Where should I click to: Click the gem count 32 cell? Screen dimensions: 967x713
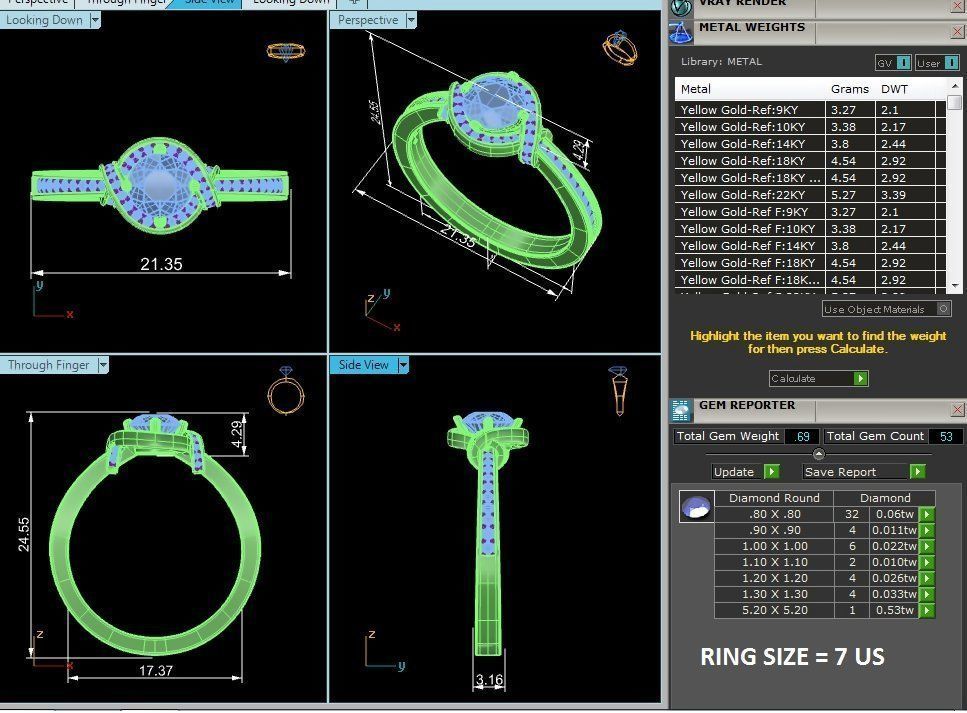point(852,514)
